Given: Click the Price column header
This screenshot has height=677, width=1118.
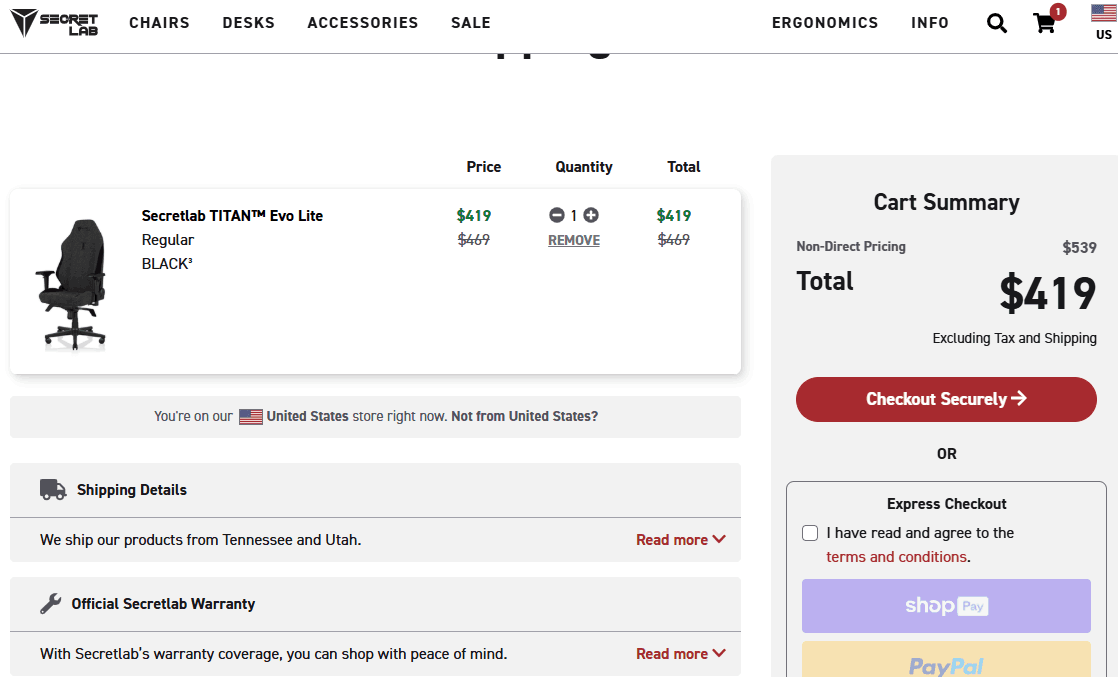Looking at the screenshot, I should point(484,167).
